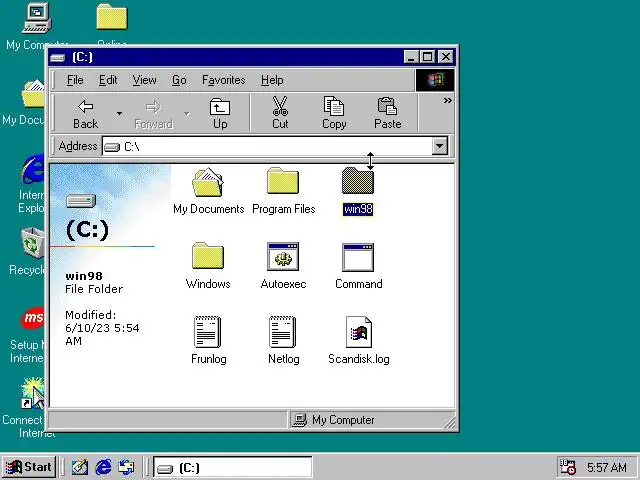
Task: Show more toolbar buttons chevron
Action: (x=448, y=100)
